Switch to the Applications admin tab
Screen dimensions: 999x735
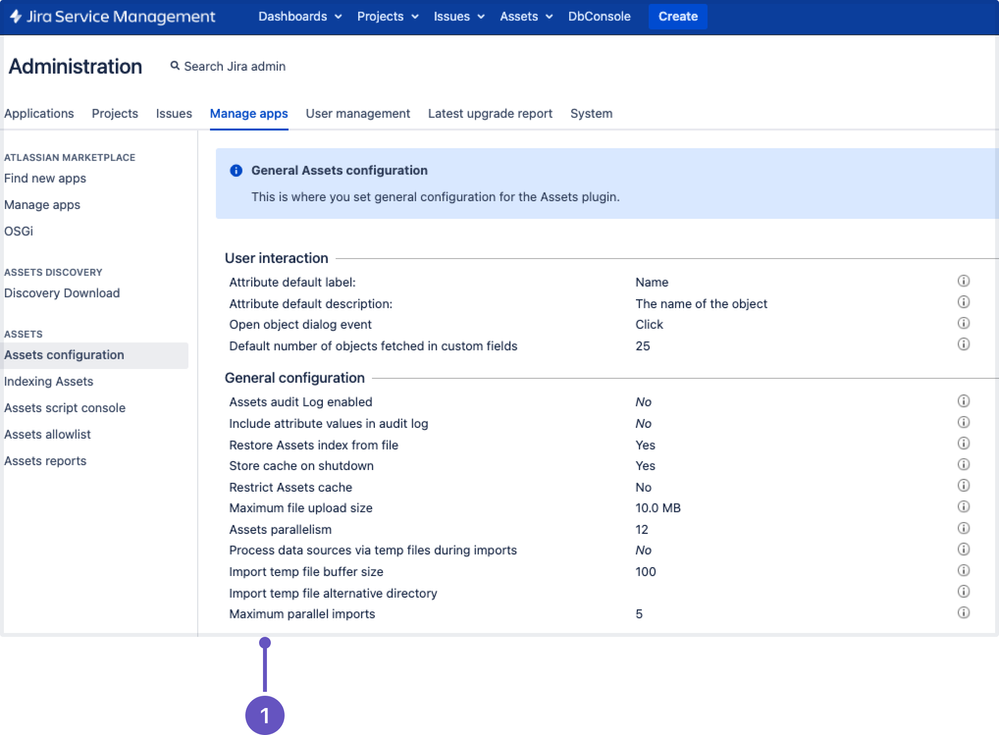click(x=39, y=113)
